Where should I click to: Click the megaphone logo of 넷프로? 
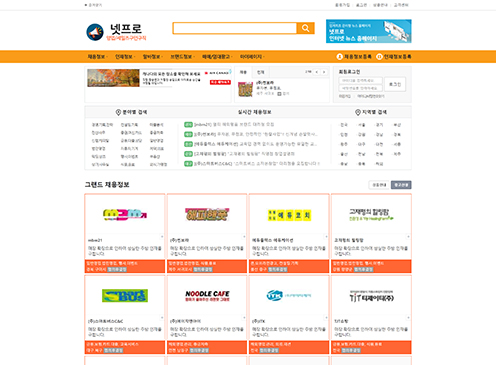coord(95,32)
